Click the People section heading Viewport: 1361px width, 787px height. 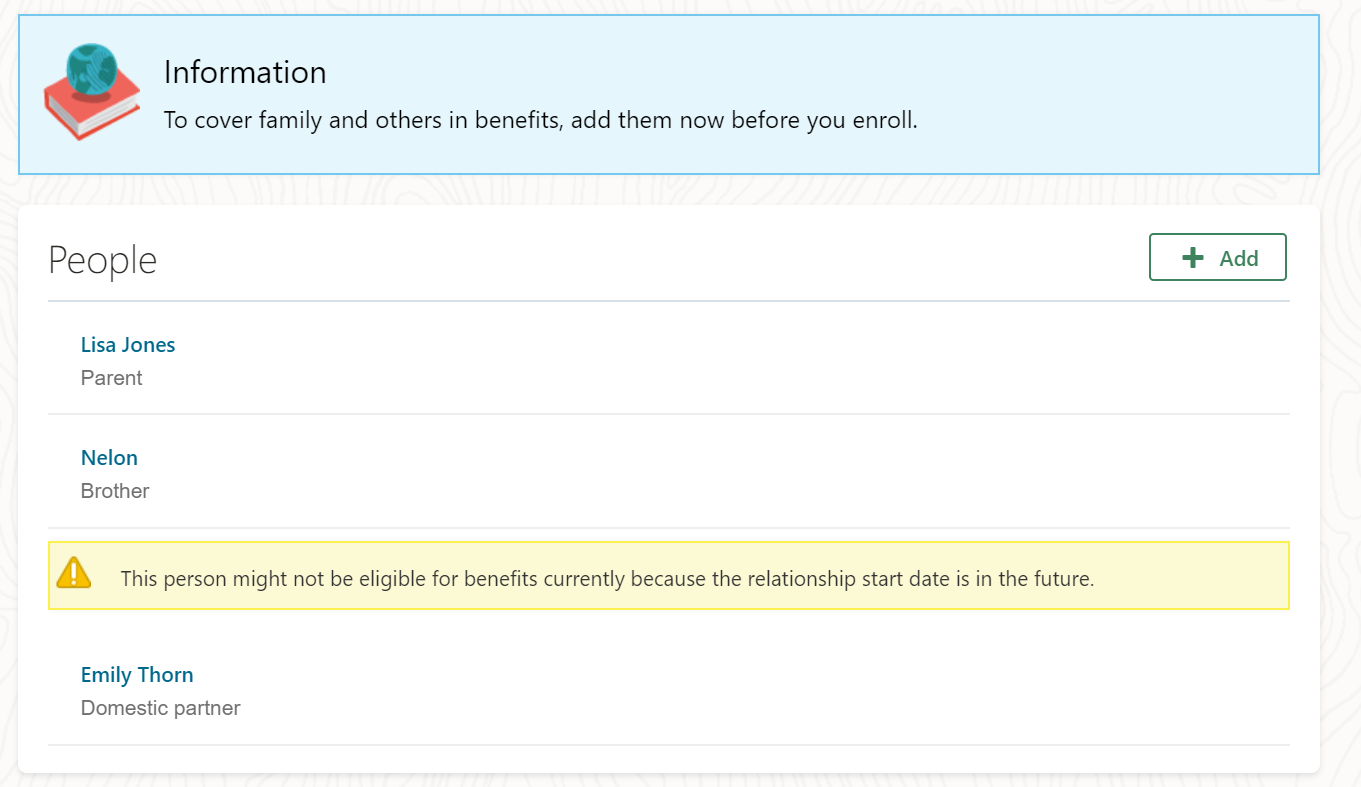point(103,260)
